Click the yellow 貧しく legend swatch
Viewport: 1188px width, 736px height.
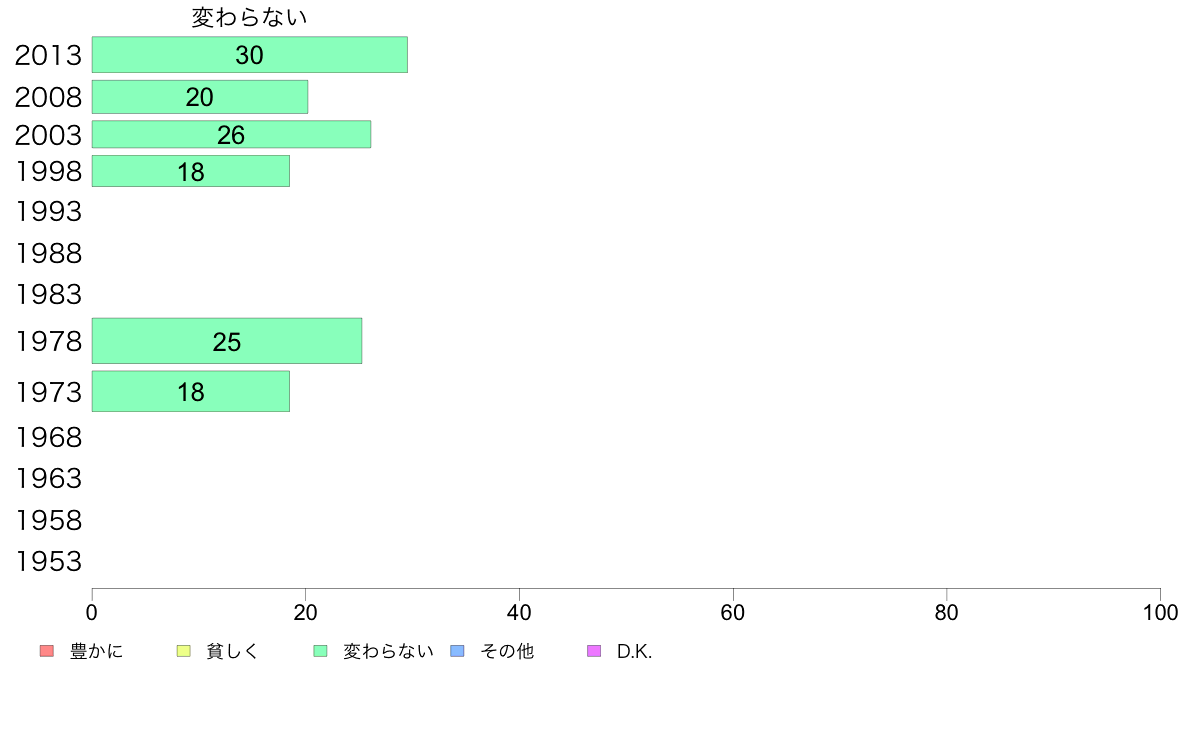click(183, 651)
